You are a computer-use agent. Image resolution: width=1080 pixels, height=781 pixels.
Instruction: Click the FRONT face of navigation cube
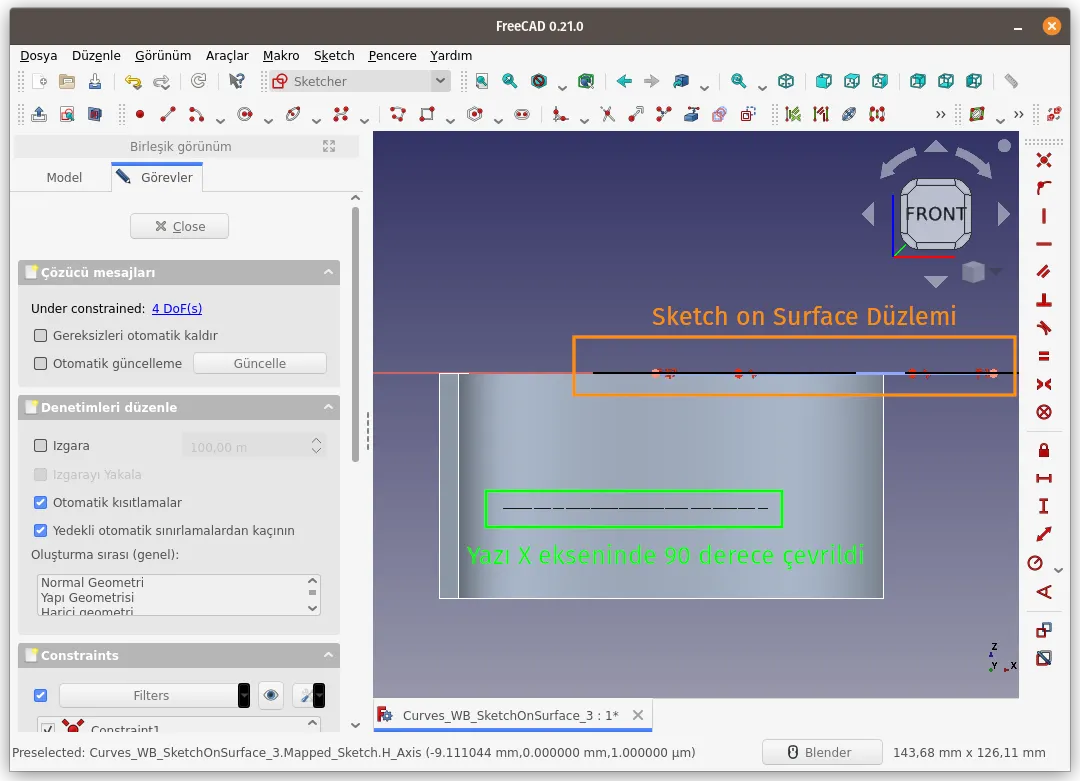pyautogui.click(x=935, y=214)
